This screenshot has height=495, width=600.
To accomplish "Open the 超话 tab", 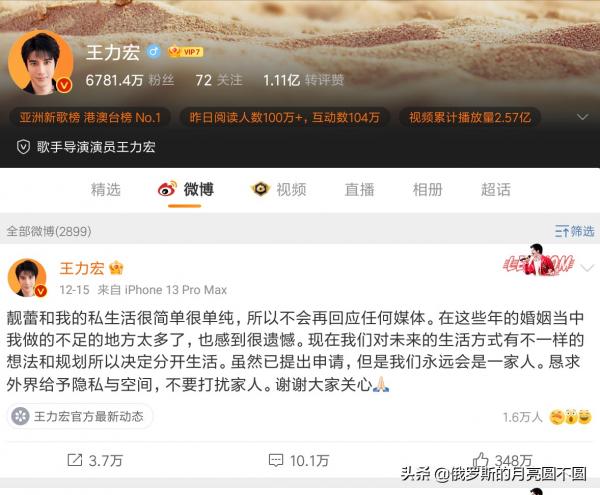I will point(496,189).
